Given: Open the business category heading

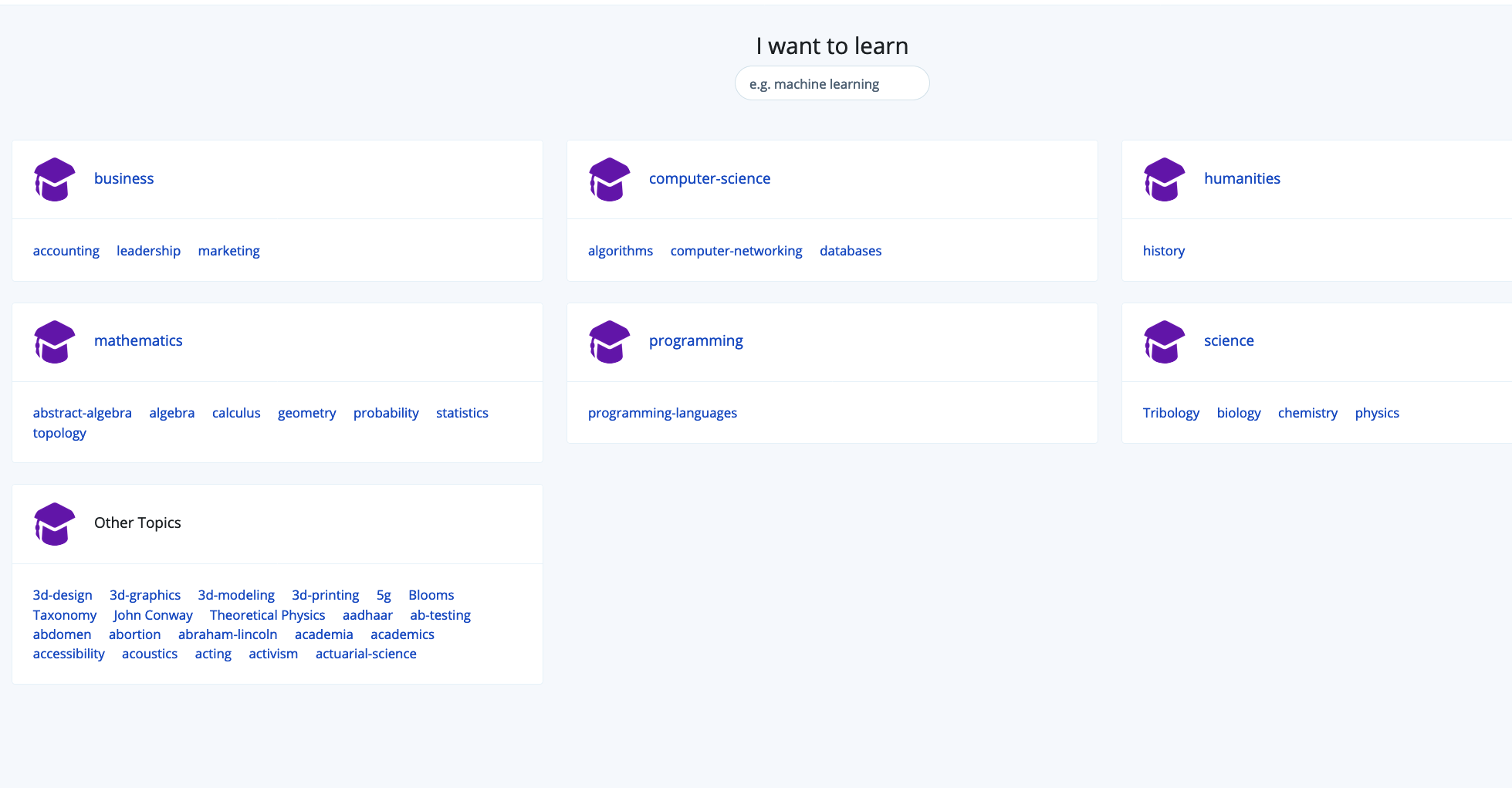Looking at the screenshot, I should (x=123, y=178).
